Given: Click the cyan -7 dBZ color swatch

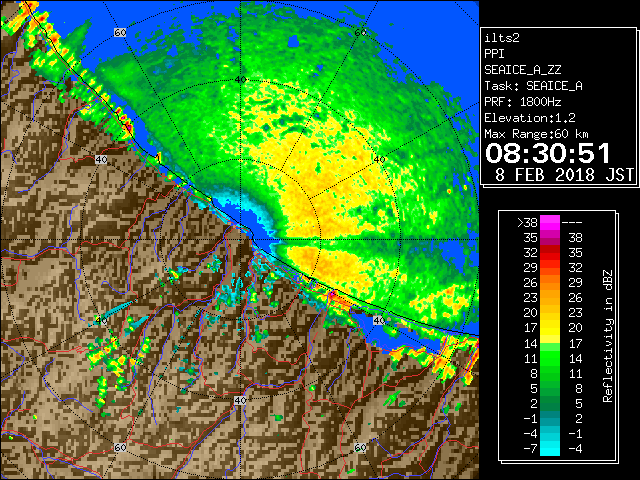Looking at the screenshot, I should point(550,448).
